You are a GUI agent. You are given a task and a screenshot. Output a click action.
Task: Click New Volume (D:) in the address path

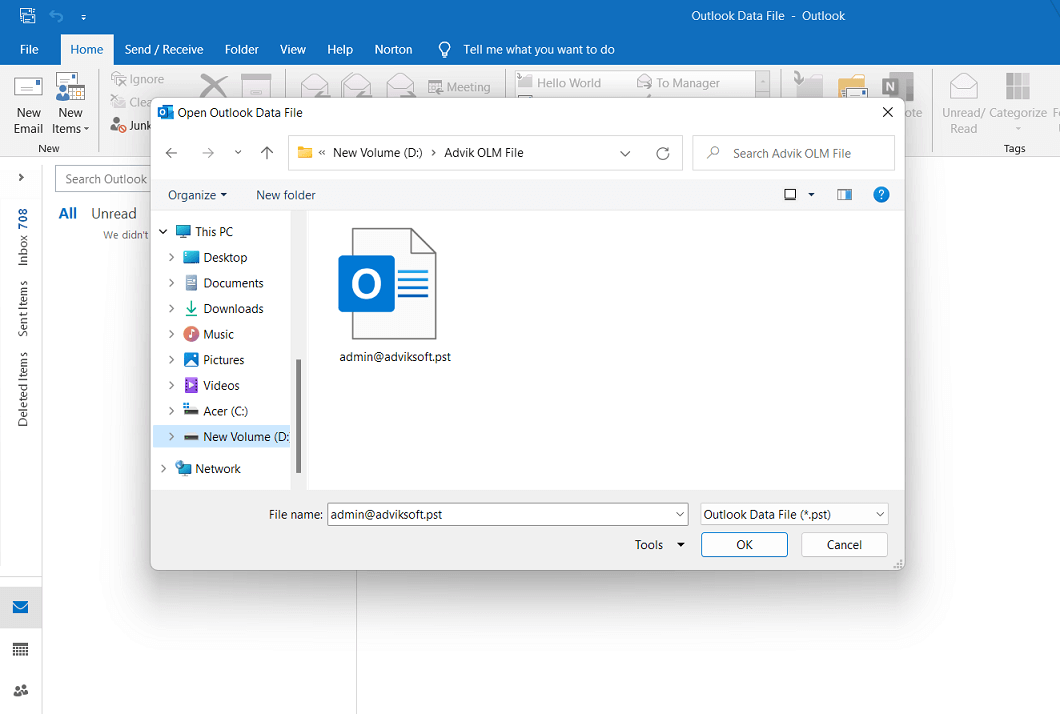coord(377,153)
